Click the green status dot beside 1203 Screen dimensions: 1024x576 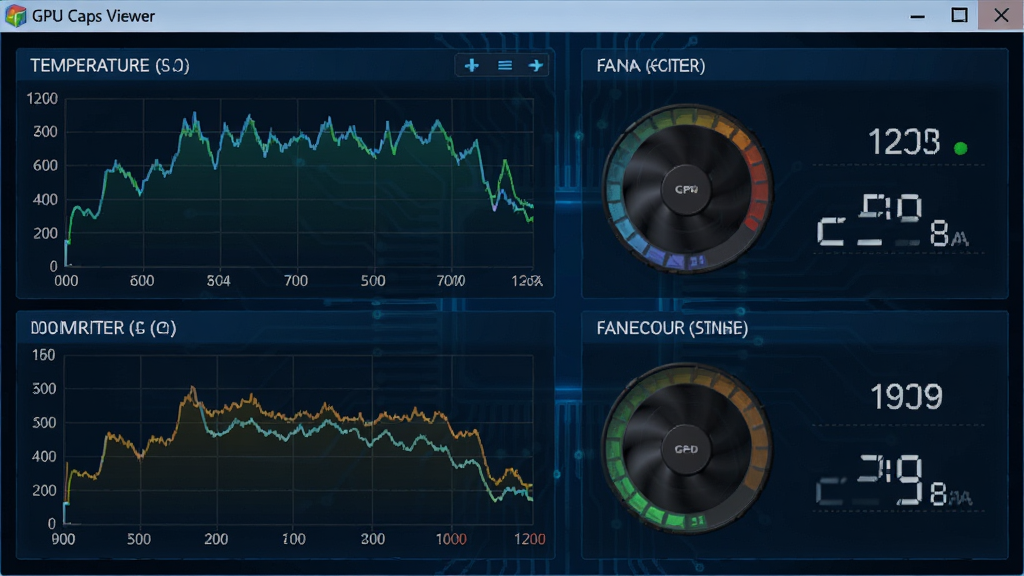[x=960, y=148]
